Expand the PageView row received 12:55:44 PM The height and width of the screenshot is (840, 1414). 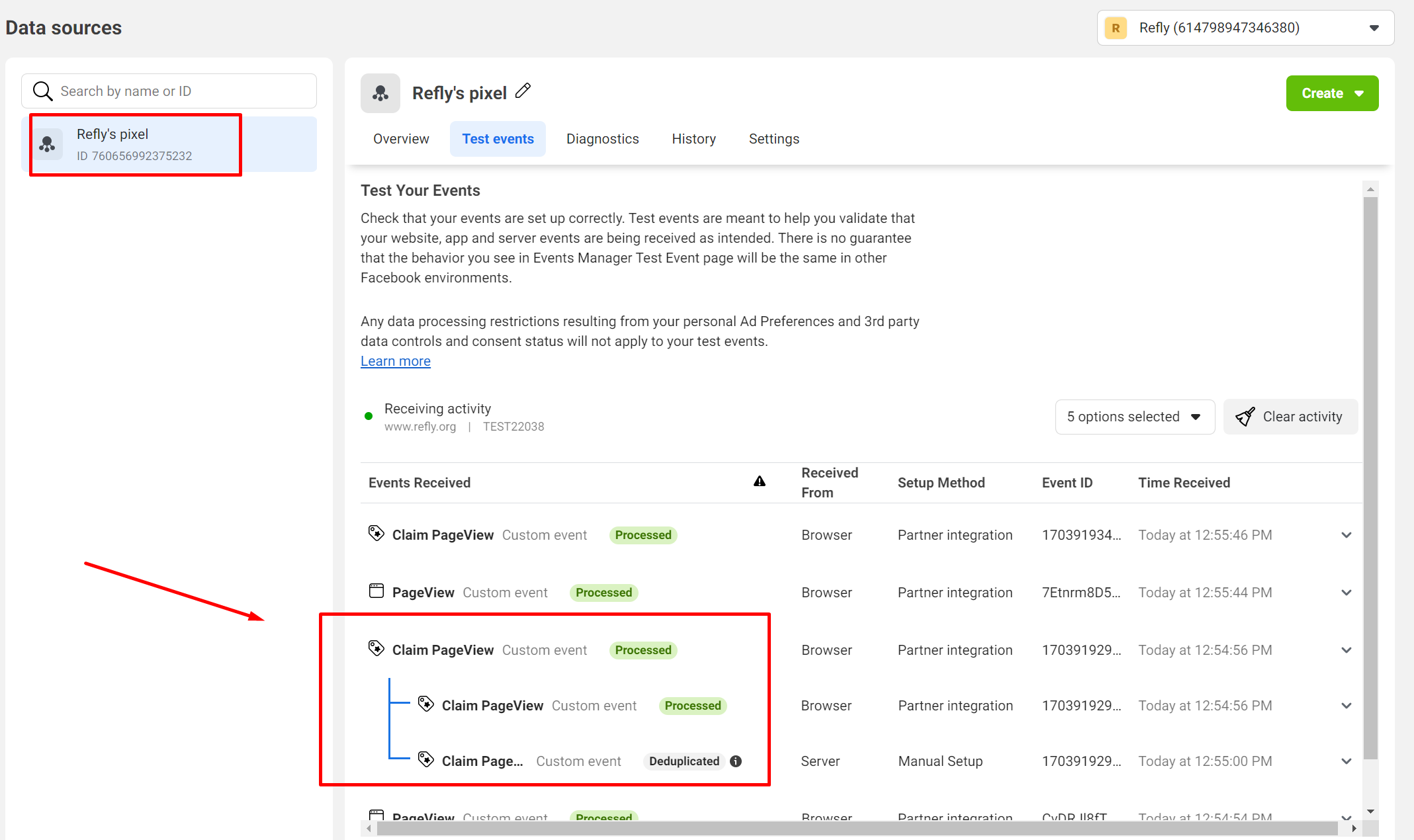(x=1346, y=593)
